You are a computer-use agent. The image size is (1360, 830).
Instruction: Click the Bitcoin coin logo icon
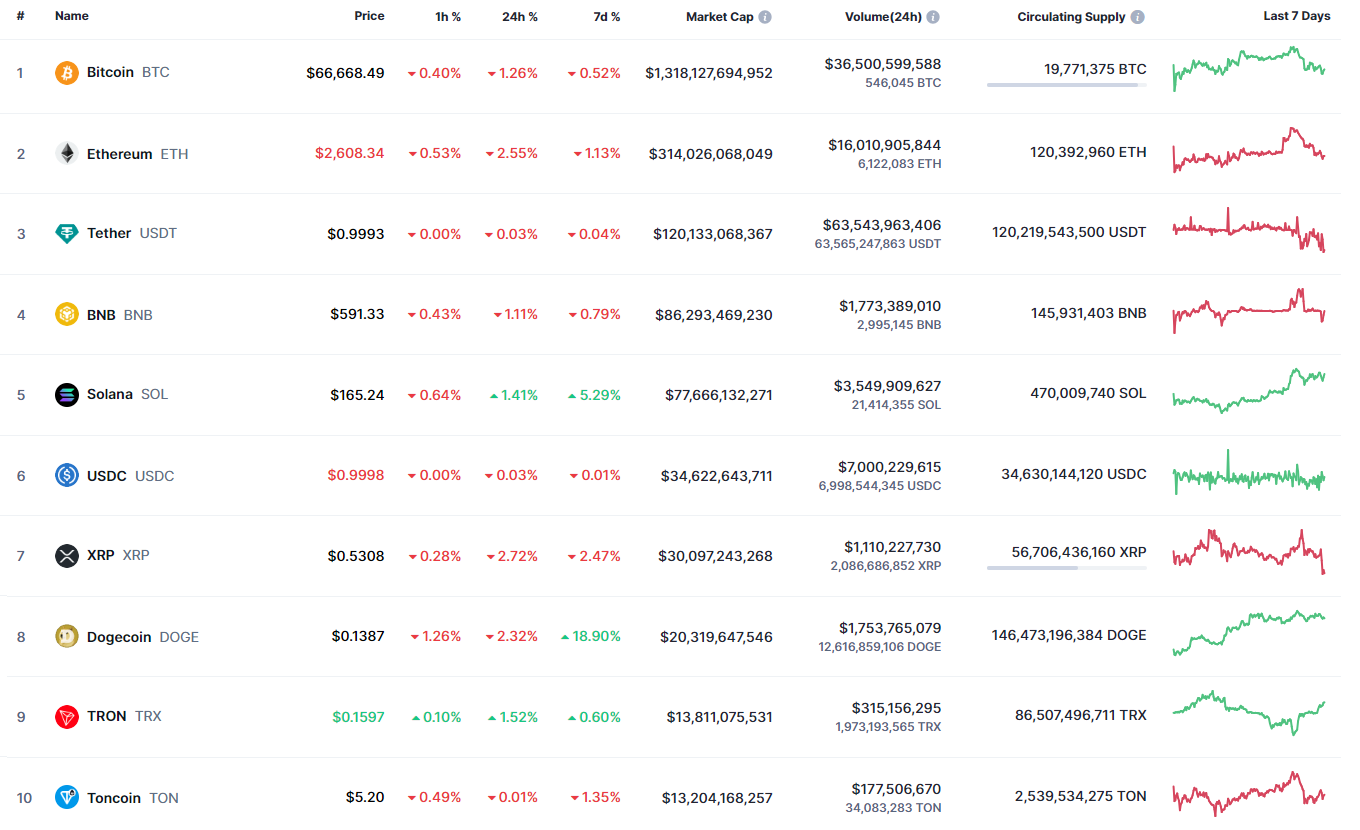pyautogui.click(x=67, y=73)
